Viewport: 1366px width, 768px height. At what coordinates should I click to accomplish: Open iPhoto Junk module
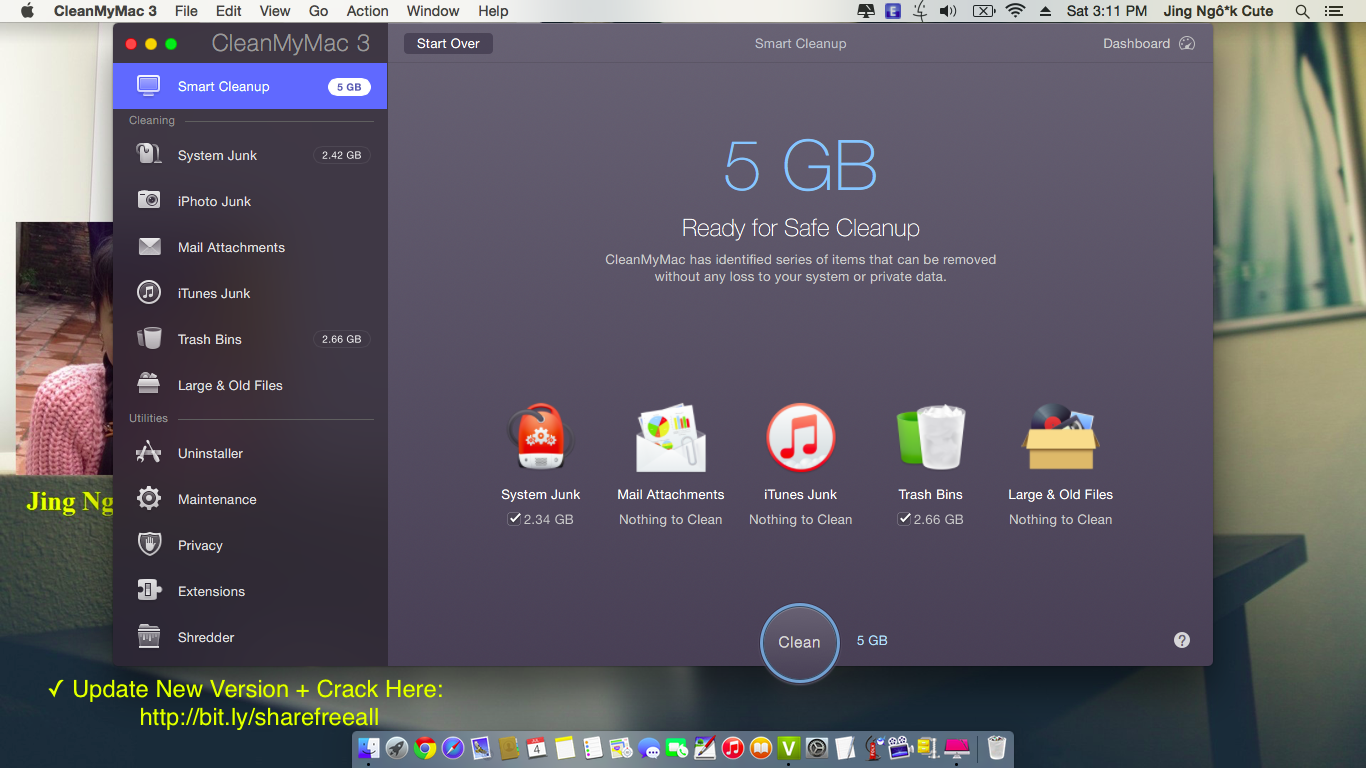coord(250,201)
